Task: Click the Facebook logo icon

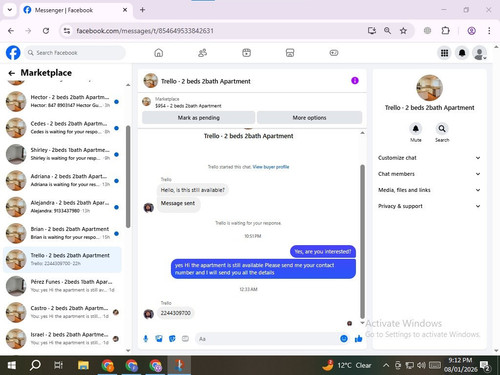Action: (x=13, y=53)
